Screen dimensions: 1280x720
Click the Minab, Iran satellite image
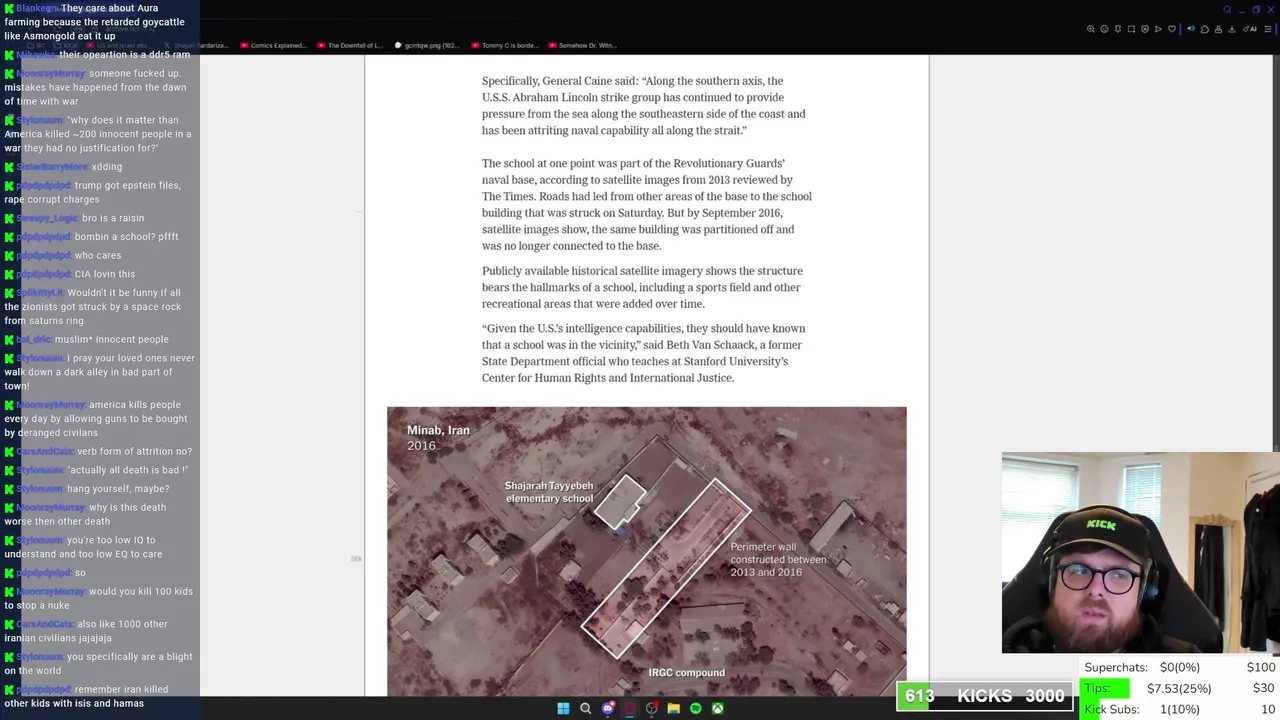pos(646,551)
